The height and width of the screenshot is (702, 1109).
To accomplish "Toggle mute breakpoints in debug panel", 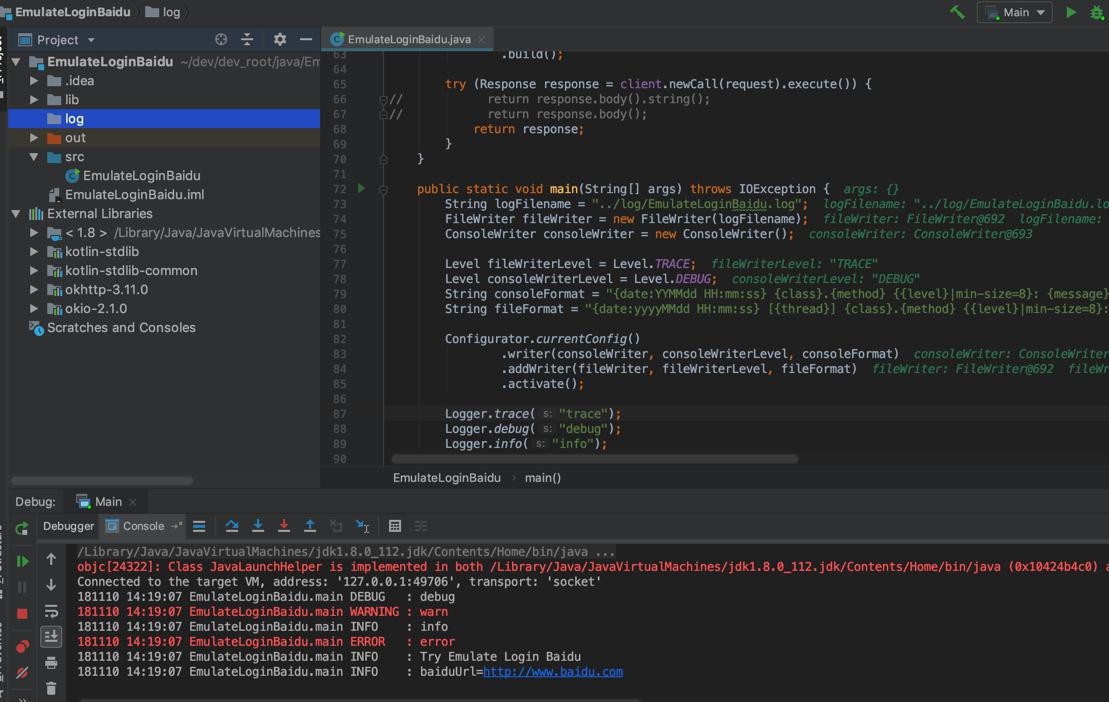I will click(22, 673).
